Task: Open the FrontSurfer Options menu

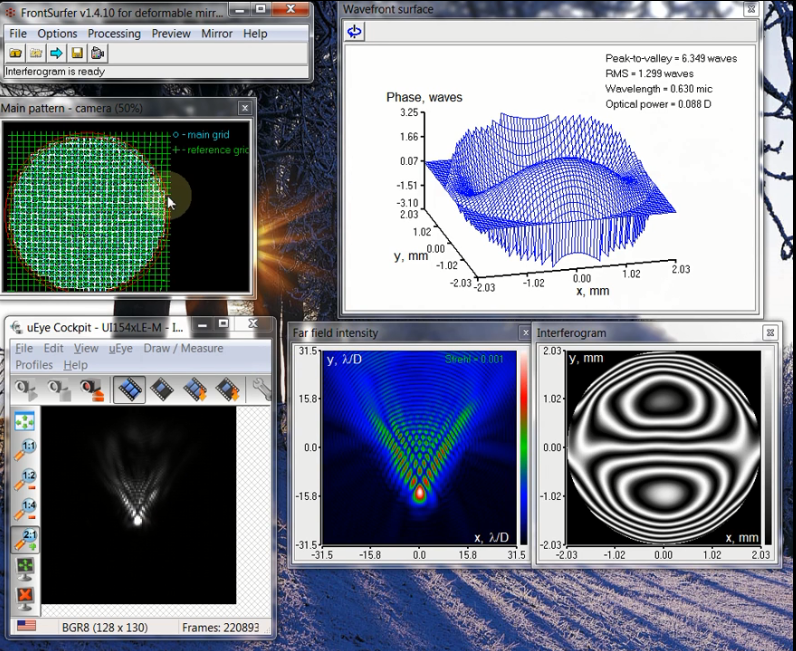Action: [x=57, y=34]
